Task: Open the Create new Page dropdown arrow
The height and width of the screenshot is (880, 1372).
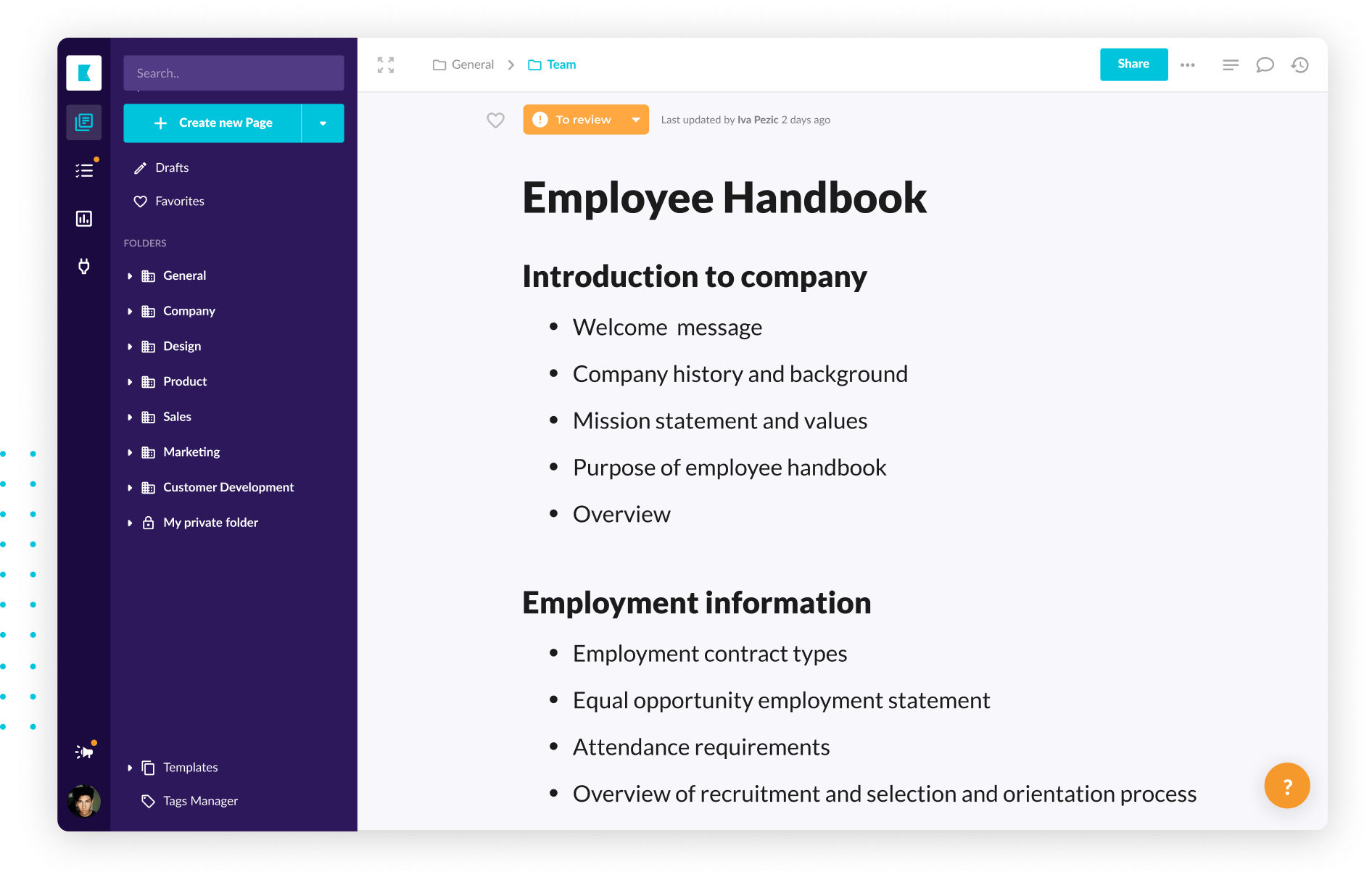Action: coord(323,123)
